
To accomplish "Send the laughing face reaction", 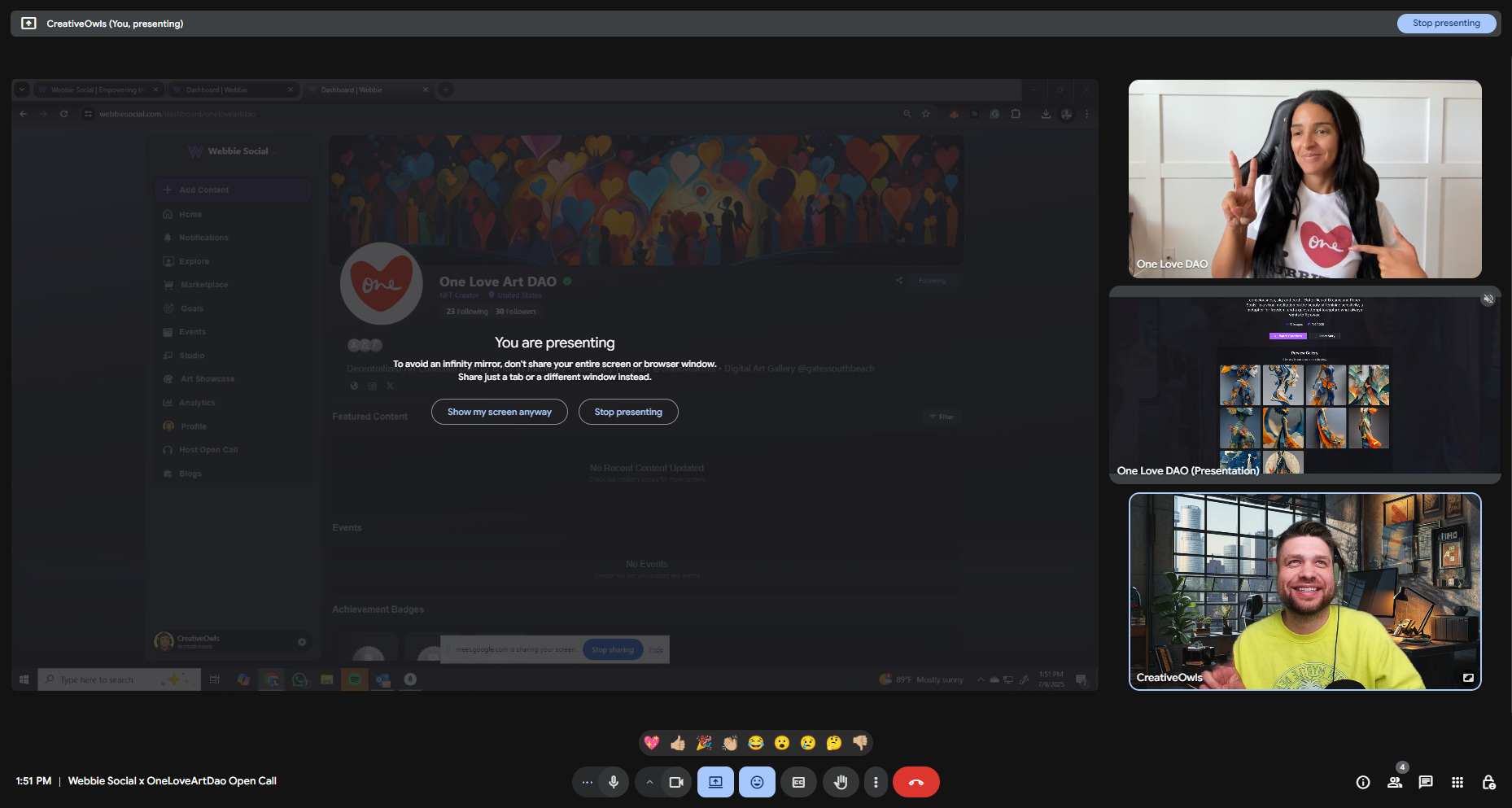I will click(756, 742).
